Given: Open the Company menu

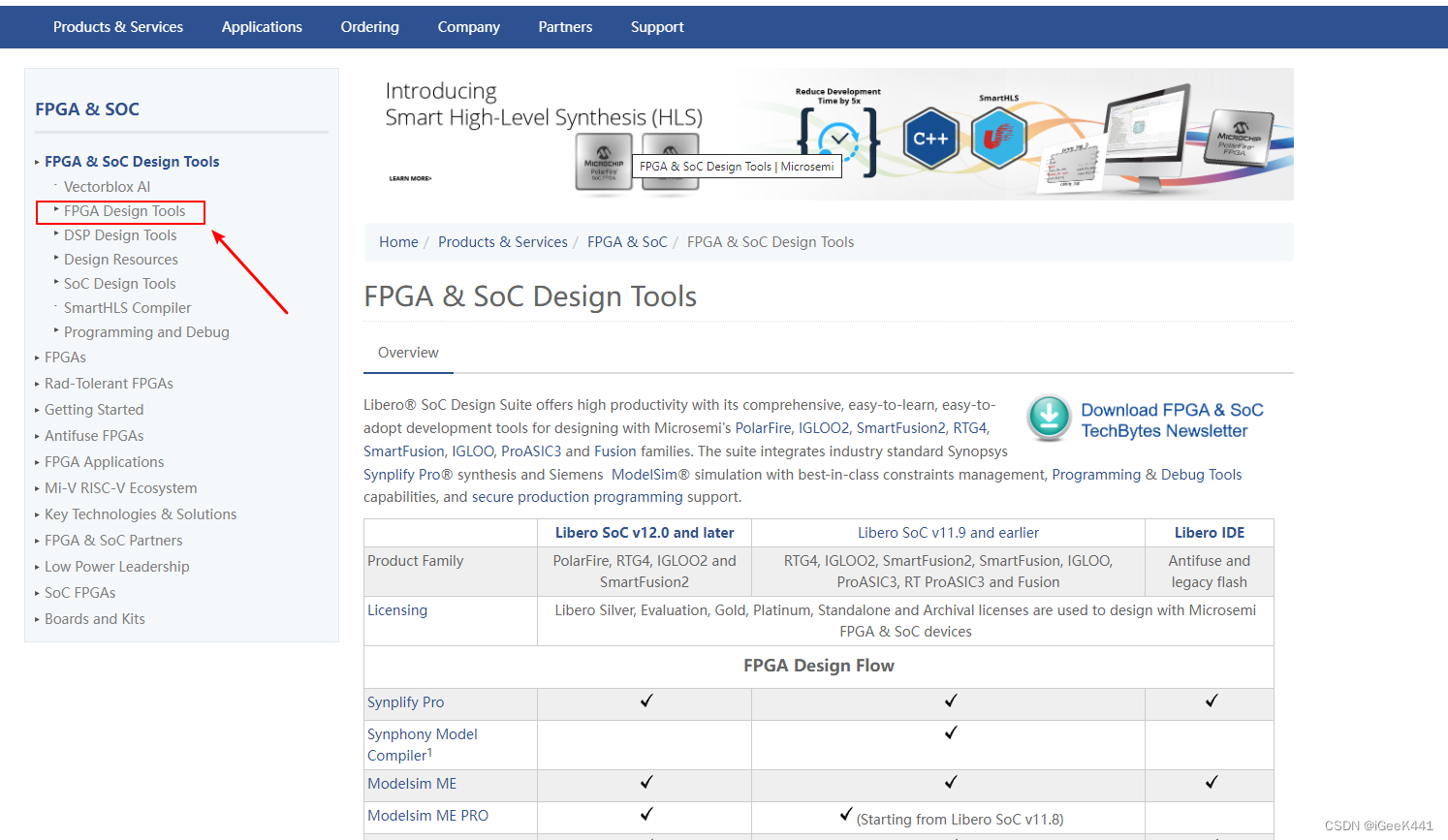Looking at the screenshot, I should 468,27.
